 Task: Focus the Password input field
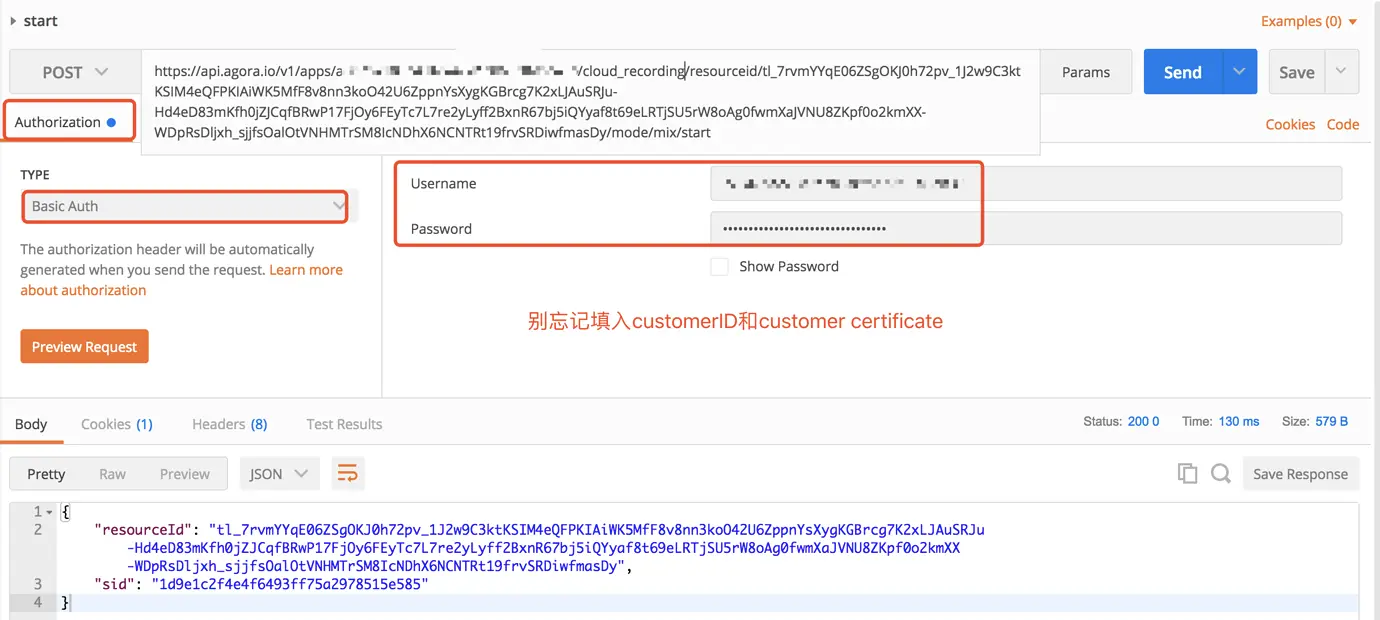pos(1026,228)
